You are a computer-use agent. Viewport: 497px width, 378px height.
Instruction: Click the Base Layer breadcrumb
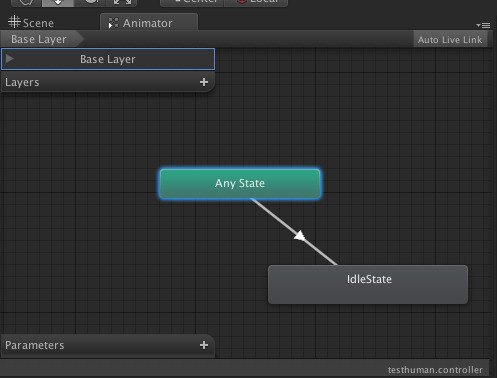42,39
